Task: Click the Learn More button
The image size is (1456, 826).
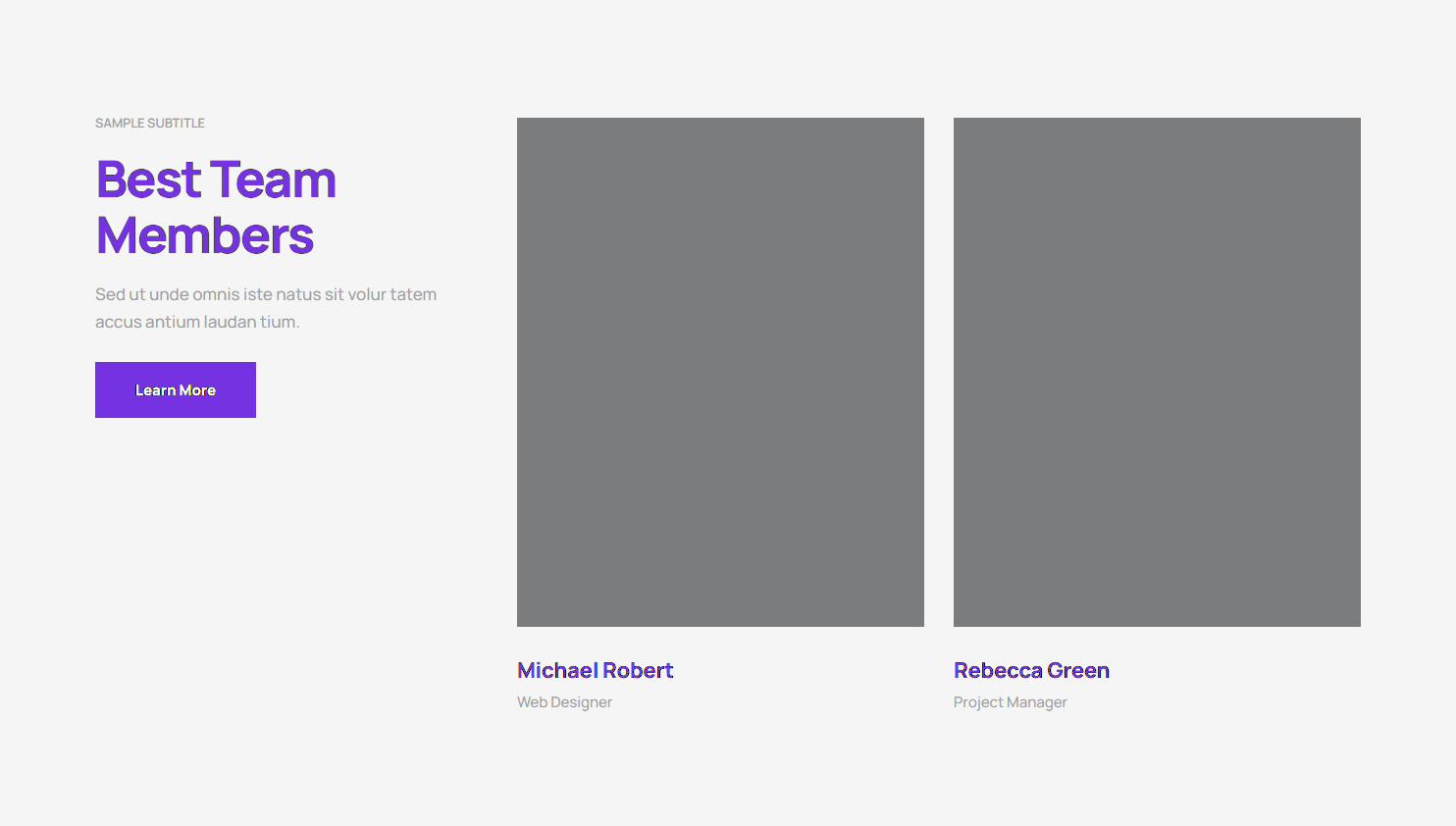Action: (176, 389)
